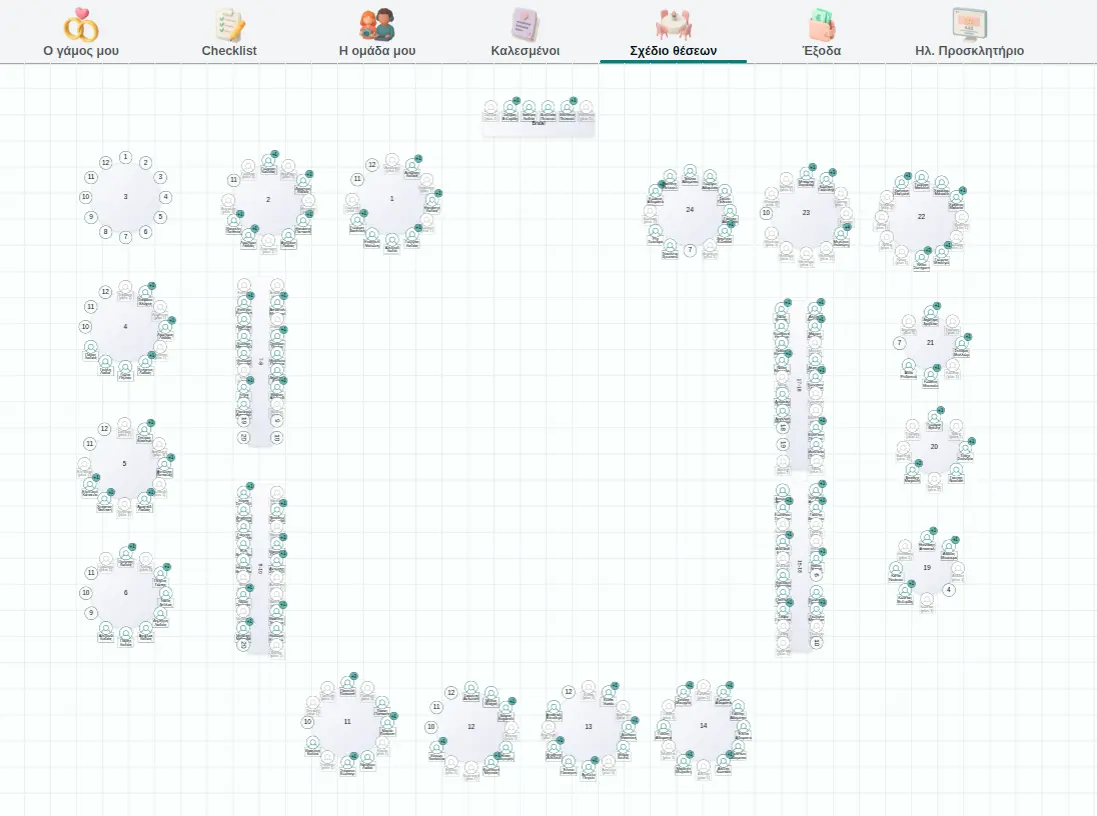1097x816 pixels.
Task: Click the invitation card icon above "Ηλ. Προσκλητήριο"
Action: point(968,22)
